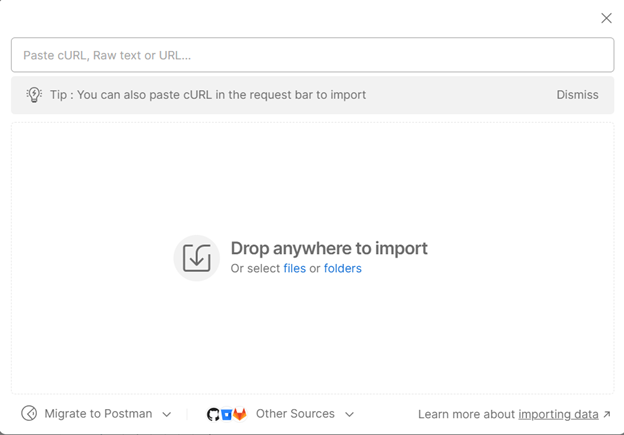Close the import dialog with the X
Screen dimensions: 624x435
pos(606,18)
